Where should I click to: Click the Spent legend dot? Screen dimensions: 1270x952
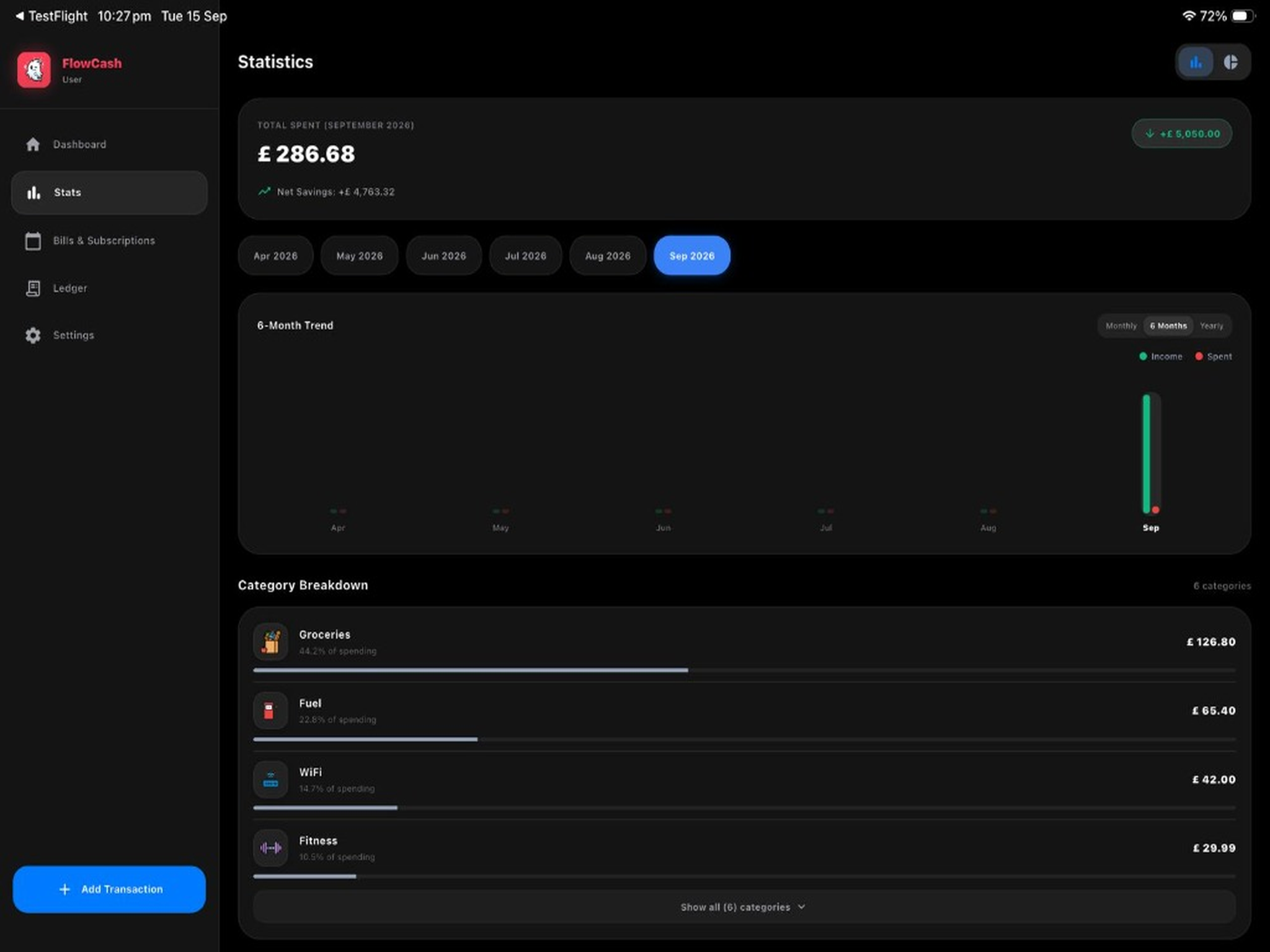pos(1199,356)
